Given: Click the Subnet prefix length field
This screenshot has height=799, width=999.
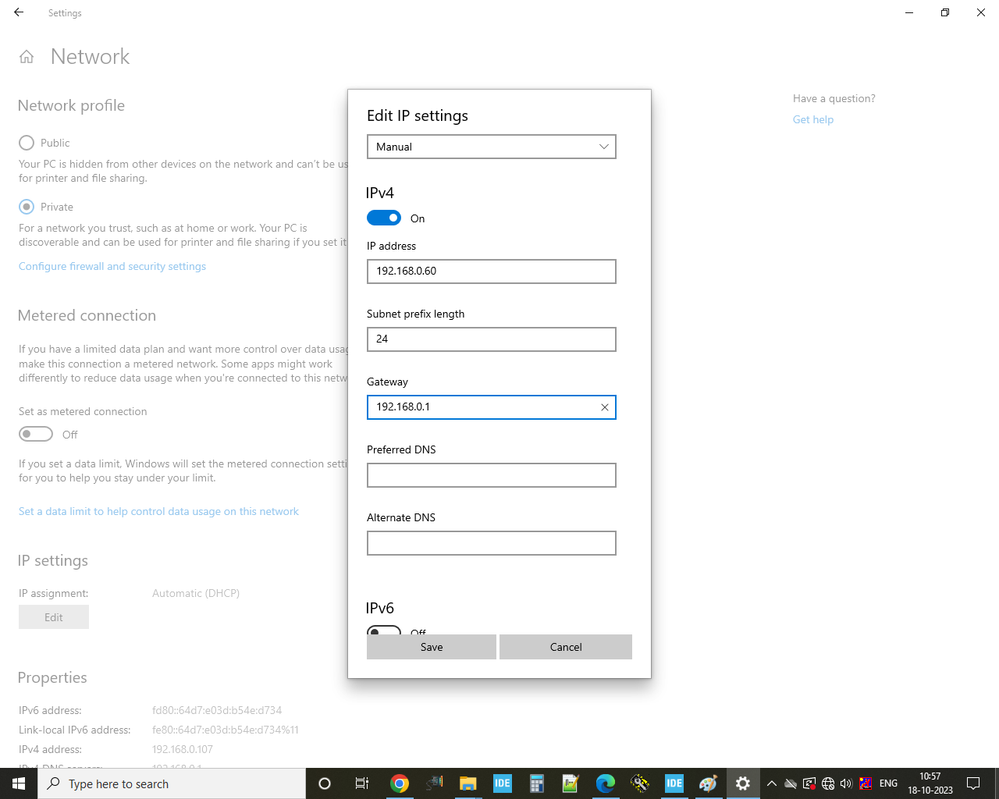Looking at the screenshot, I should point(491,339).
